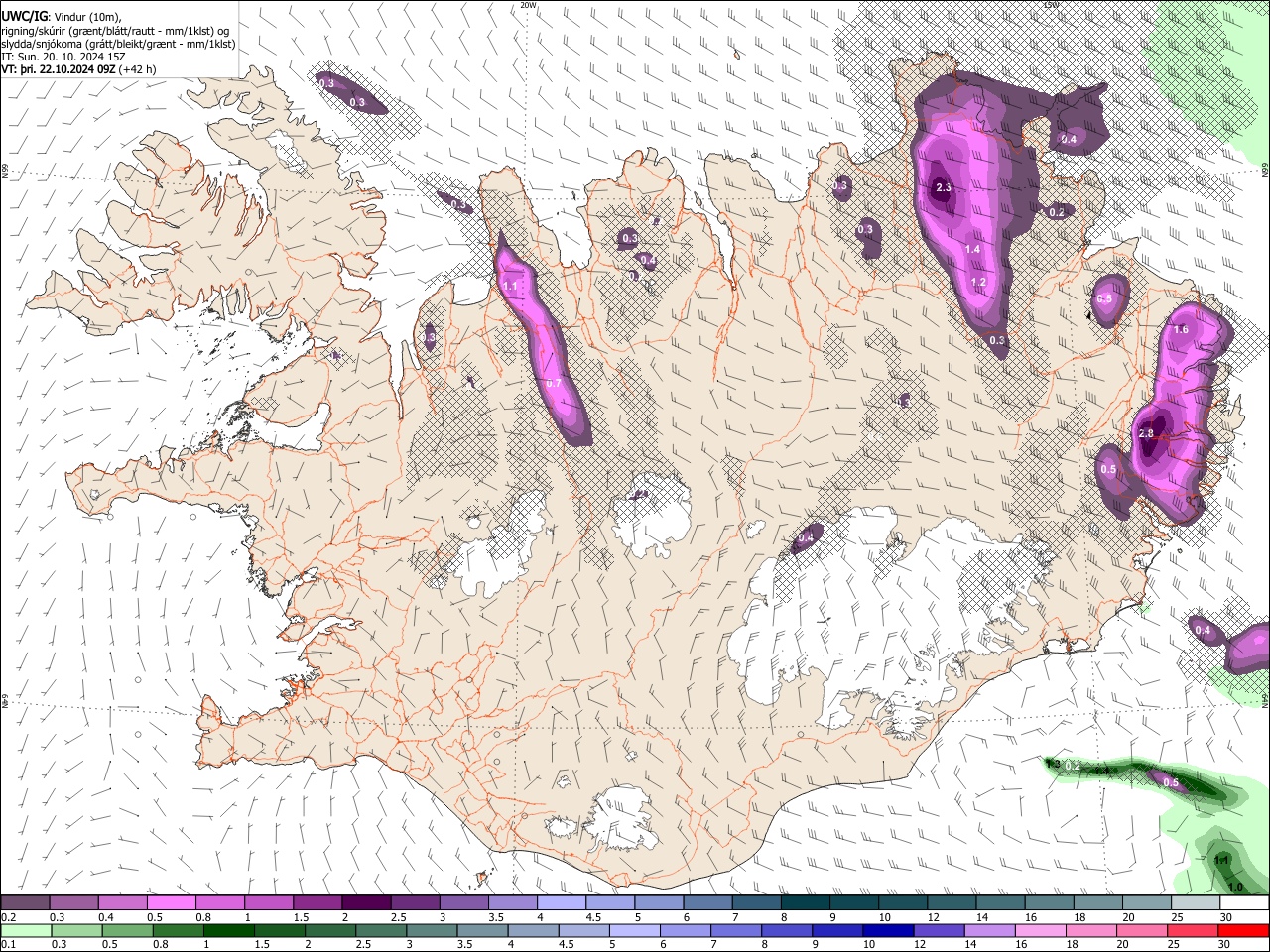Click the 1.4 snowfall value label
This screenshot has height=952, width=1270.
coord(972,249)
